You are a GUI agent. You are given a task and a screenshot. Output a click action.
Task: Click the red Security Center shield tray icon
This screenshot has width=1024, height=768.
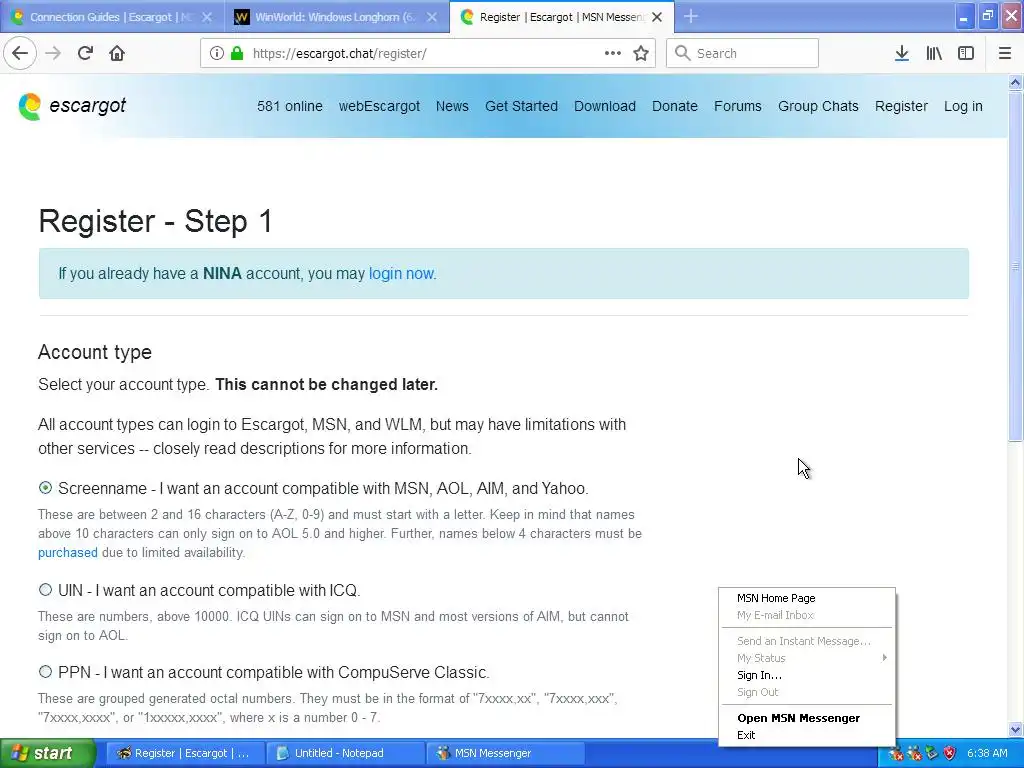pyautogui.click(x=949, y=753)
